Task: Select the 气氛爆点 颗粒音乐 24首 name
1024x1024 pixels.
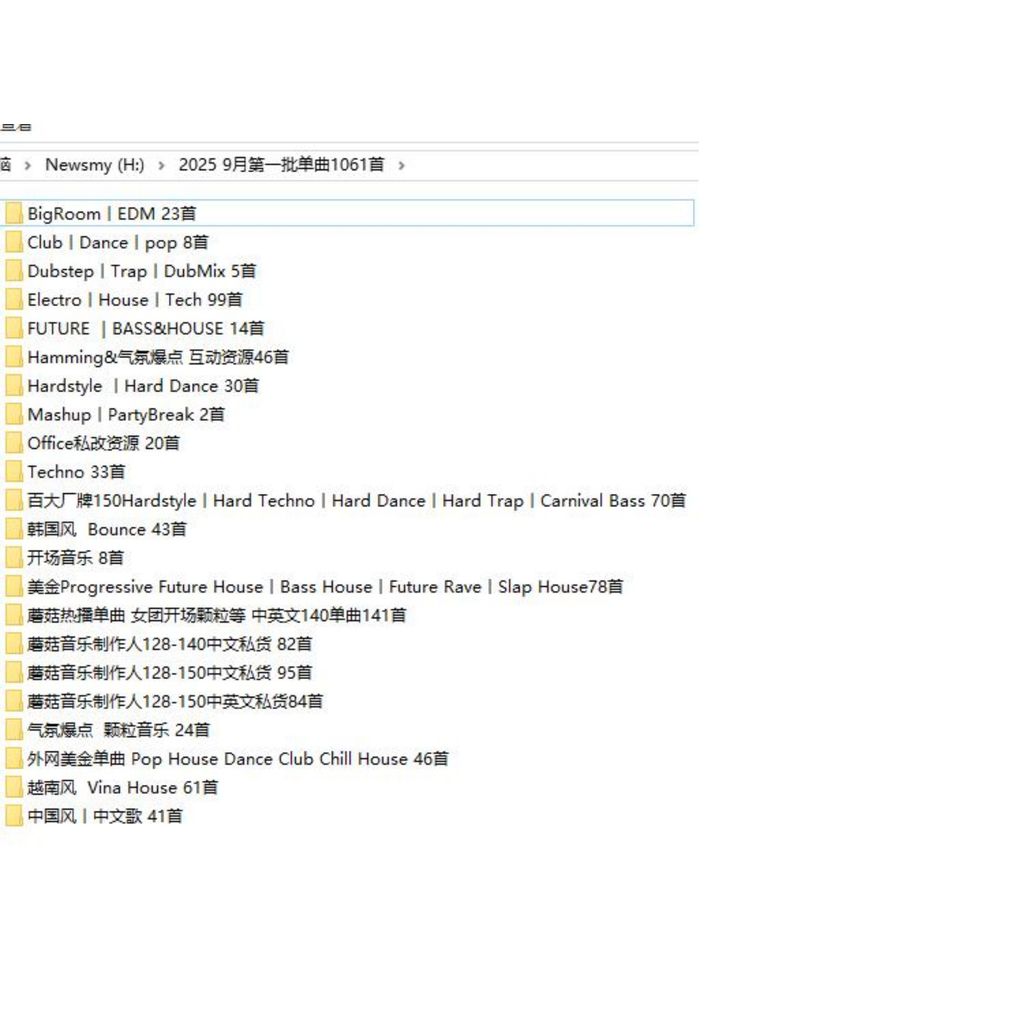Action: tap(118, 731)
